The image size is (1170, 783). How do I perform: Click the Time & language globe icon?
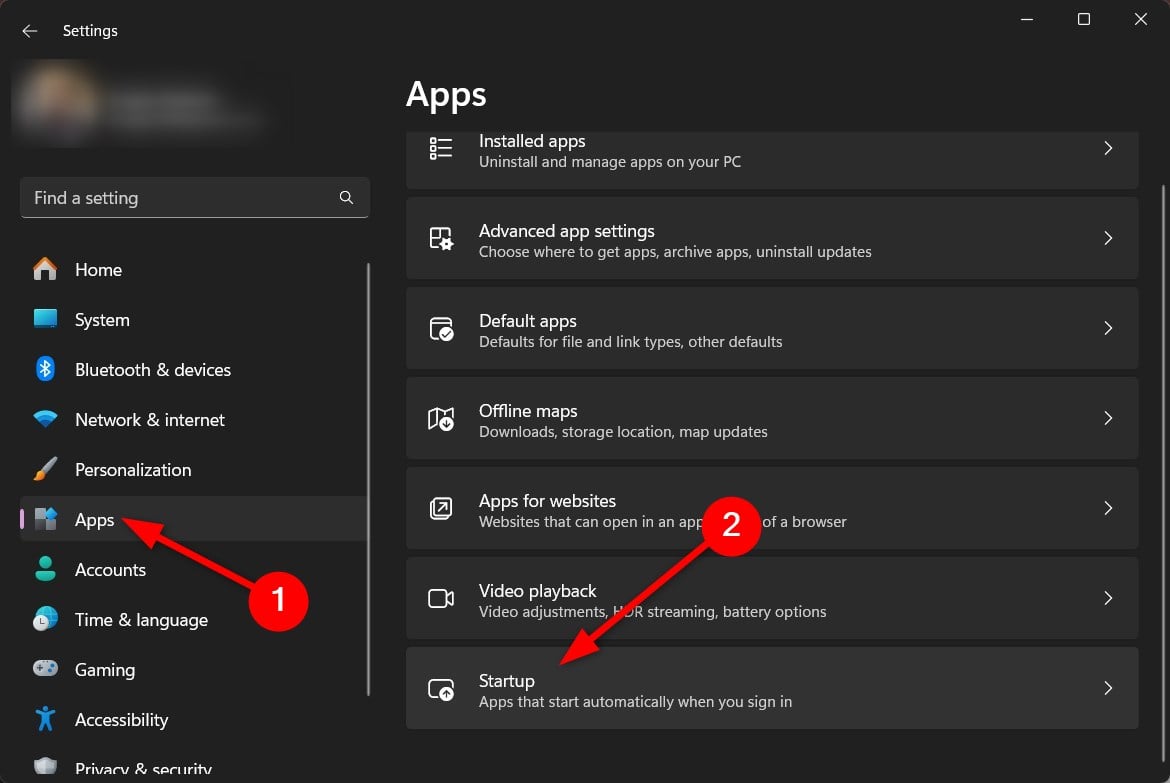(x=45, y=619)
